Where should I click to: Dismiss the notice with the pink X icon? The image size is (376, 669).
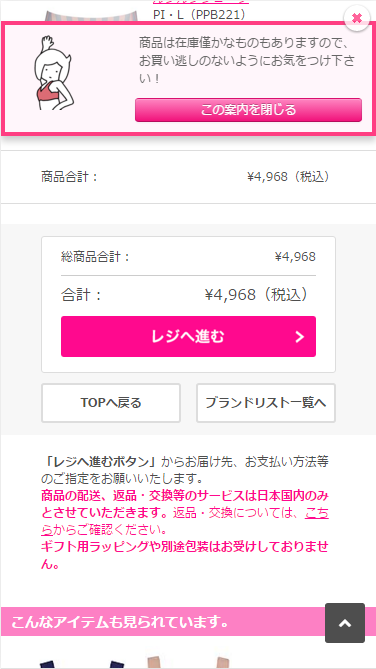click(357, 18)
